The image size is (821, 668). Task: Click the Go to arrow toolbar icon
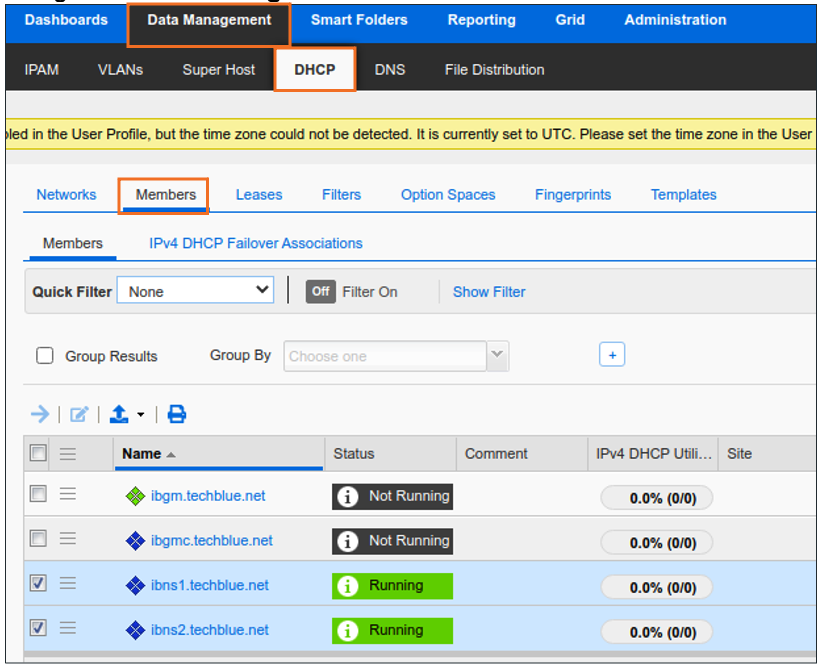(40, 414)
